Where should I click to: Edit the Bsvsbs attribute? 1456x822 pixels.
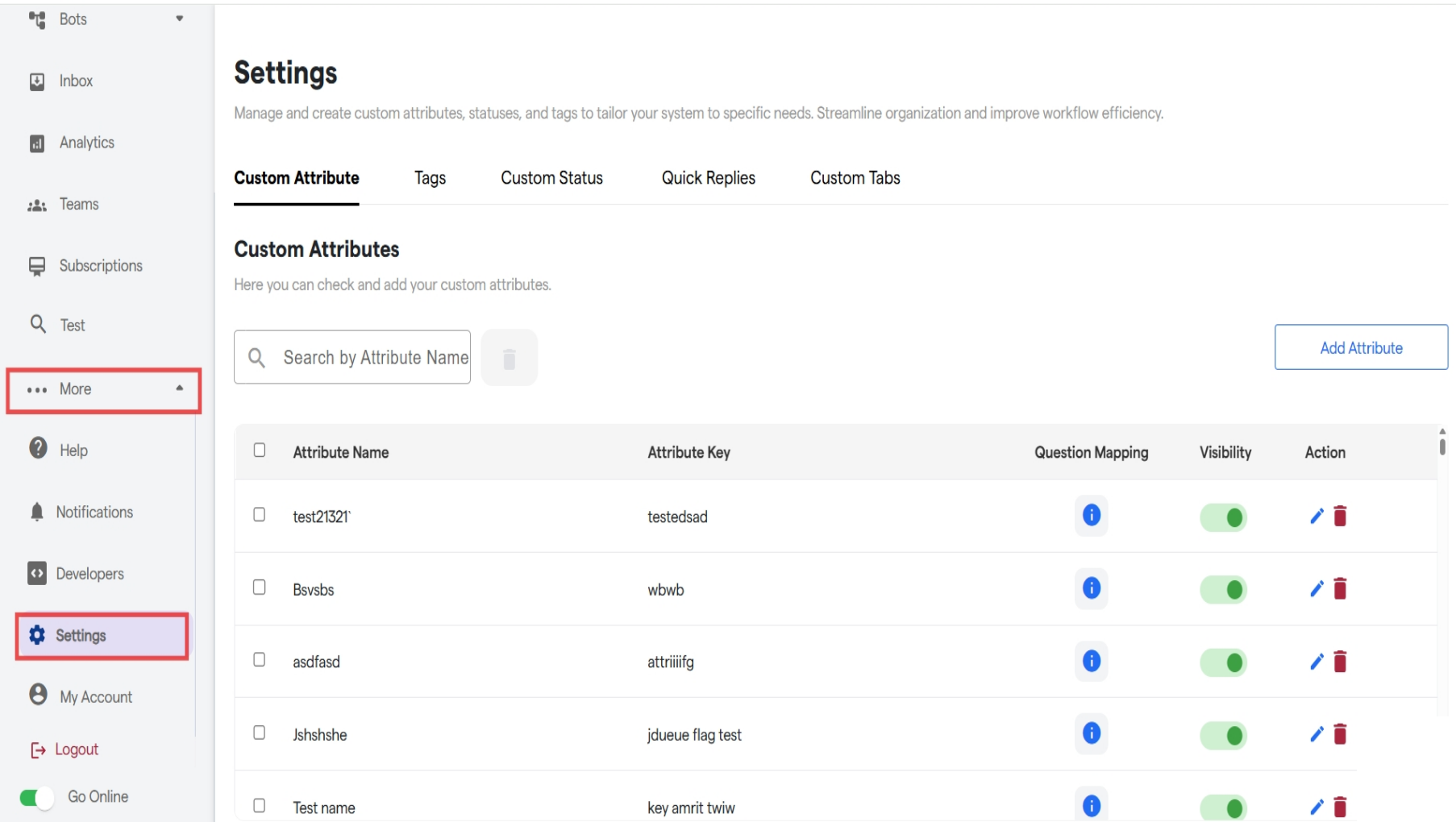pos(1317,589)
